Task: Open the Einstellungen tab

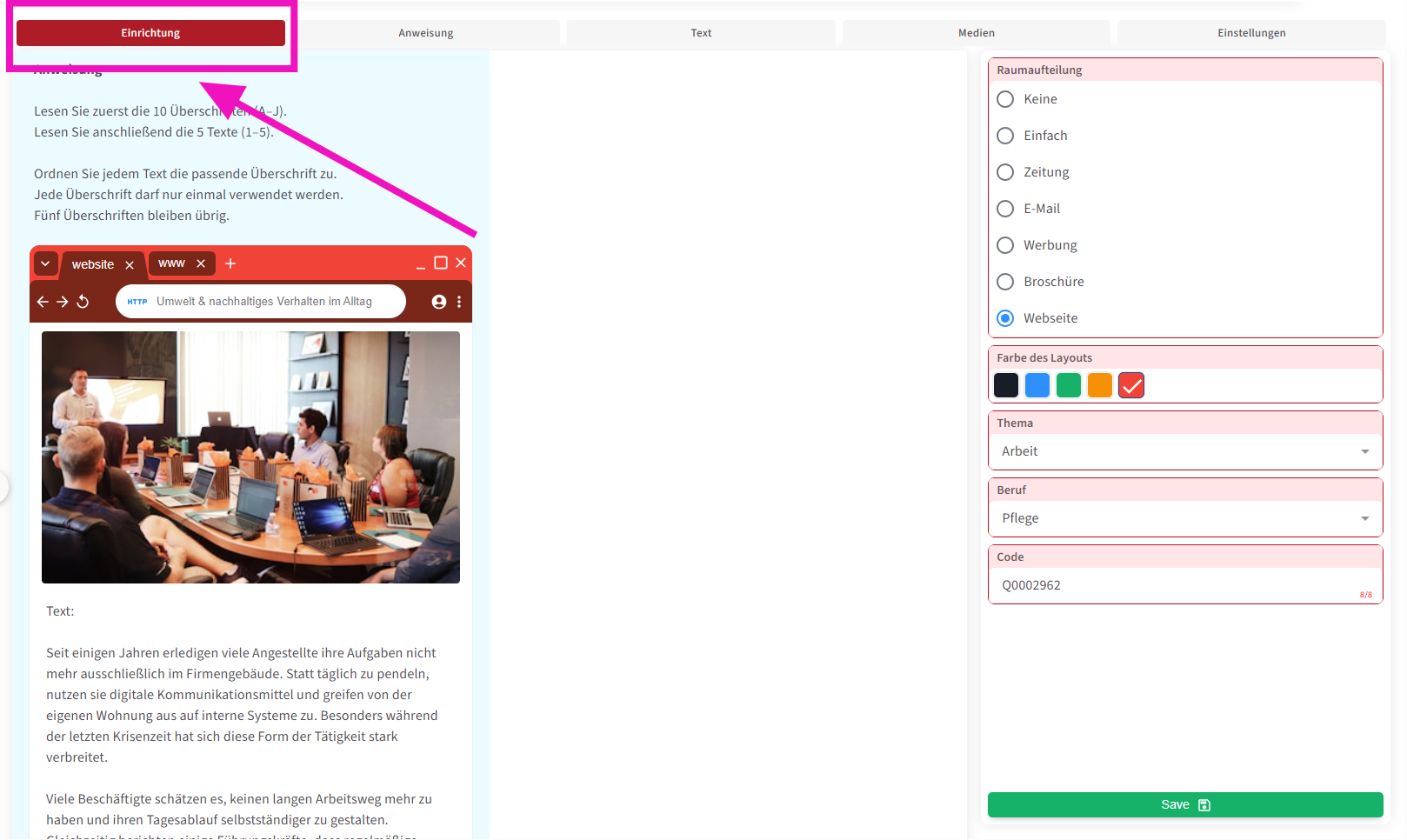Action: pyautogui.click(x=1250, y=33)
